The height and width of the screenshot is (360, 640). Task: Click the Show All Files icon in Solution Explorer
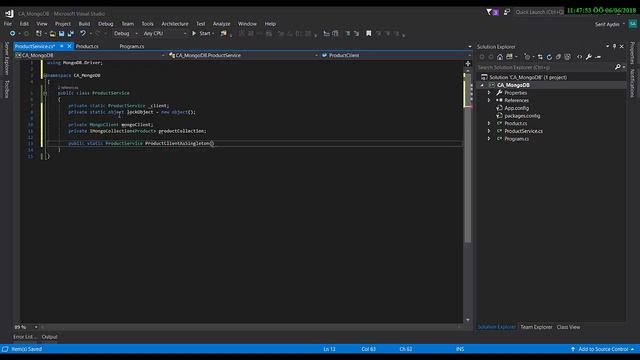point(567,57)
